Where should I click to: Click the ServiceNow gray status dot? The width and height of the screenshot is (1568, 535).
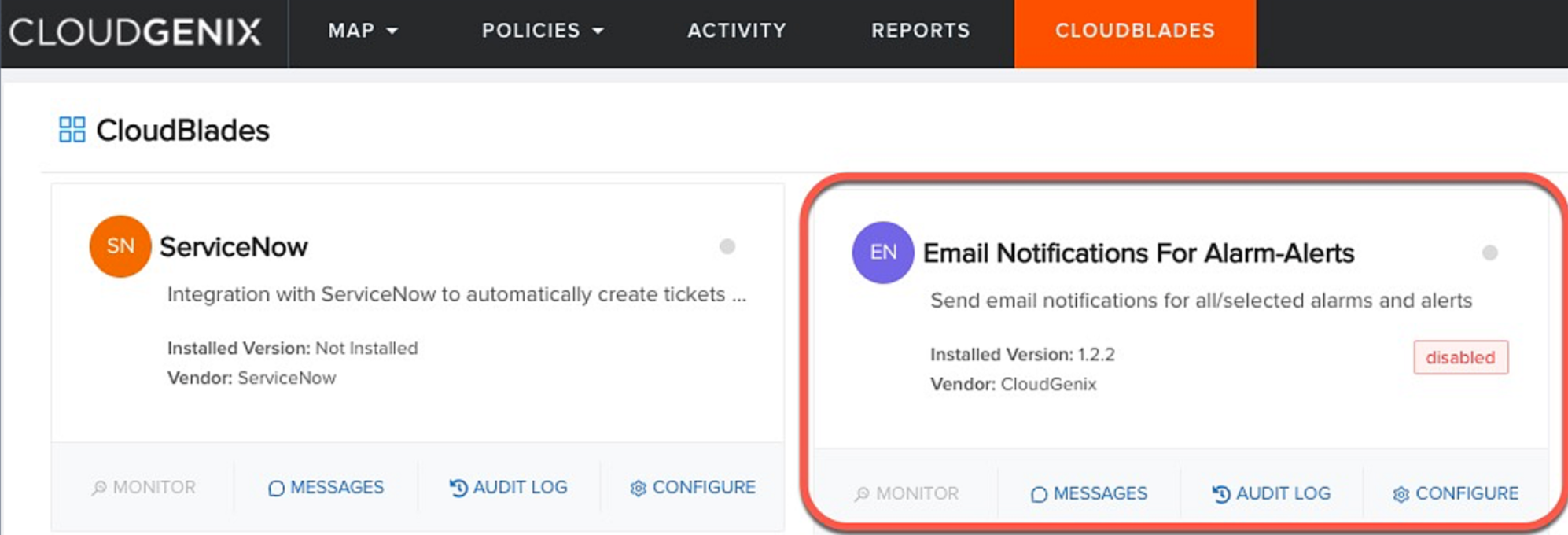coord(727,247)
